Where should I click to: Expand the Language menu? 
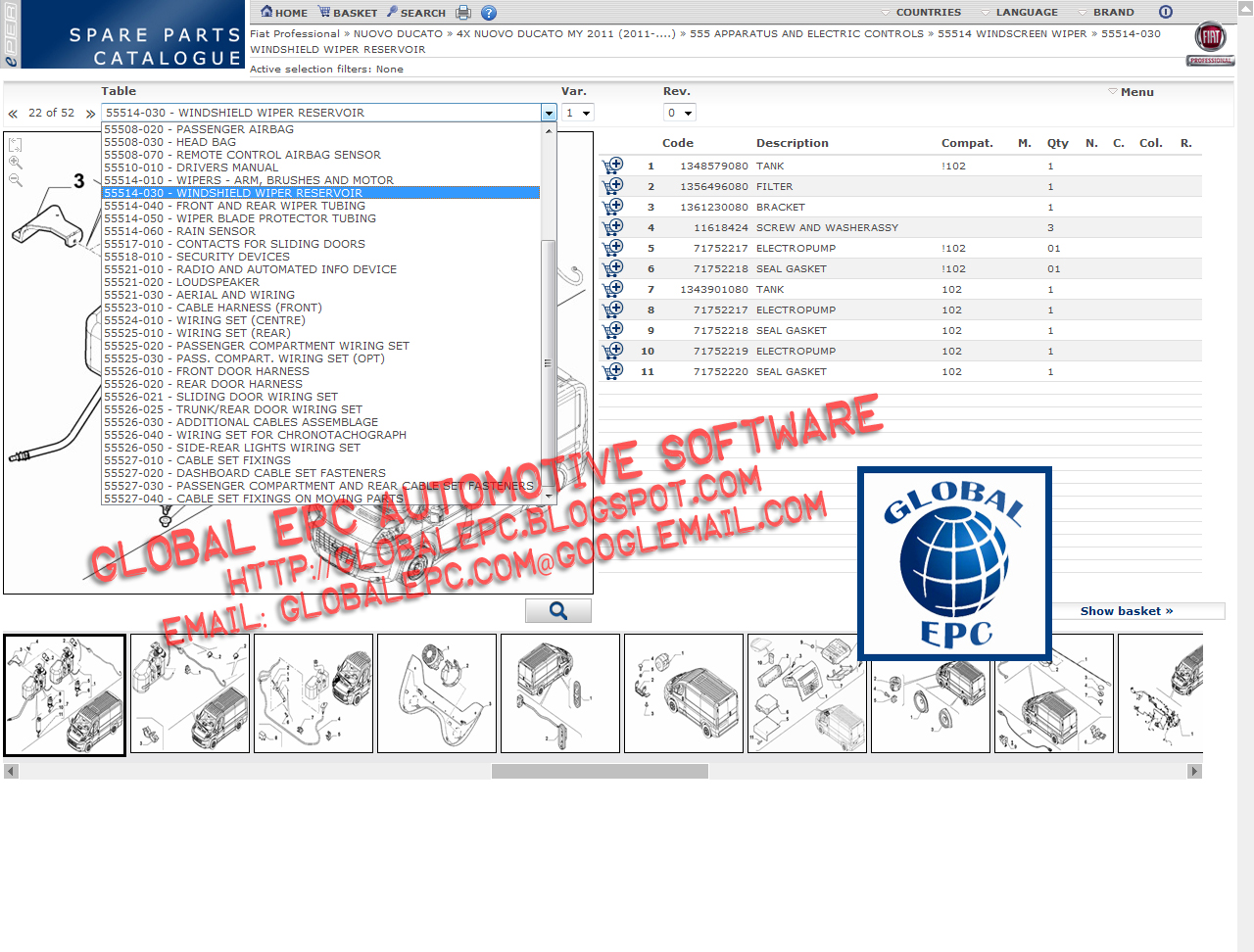click(1019, 13)
